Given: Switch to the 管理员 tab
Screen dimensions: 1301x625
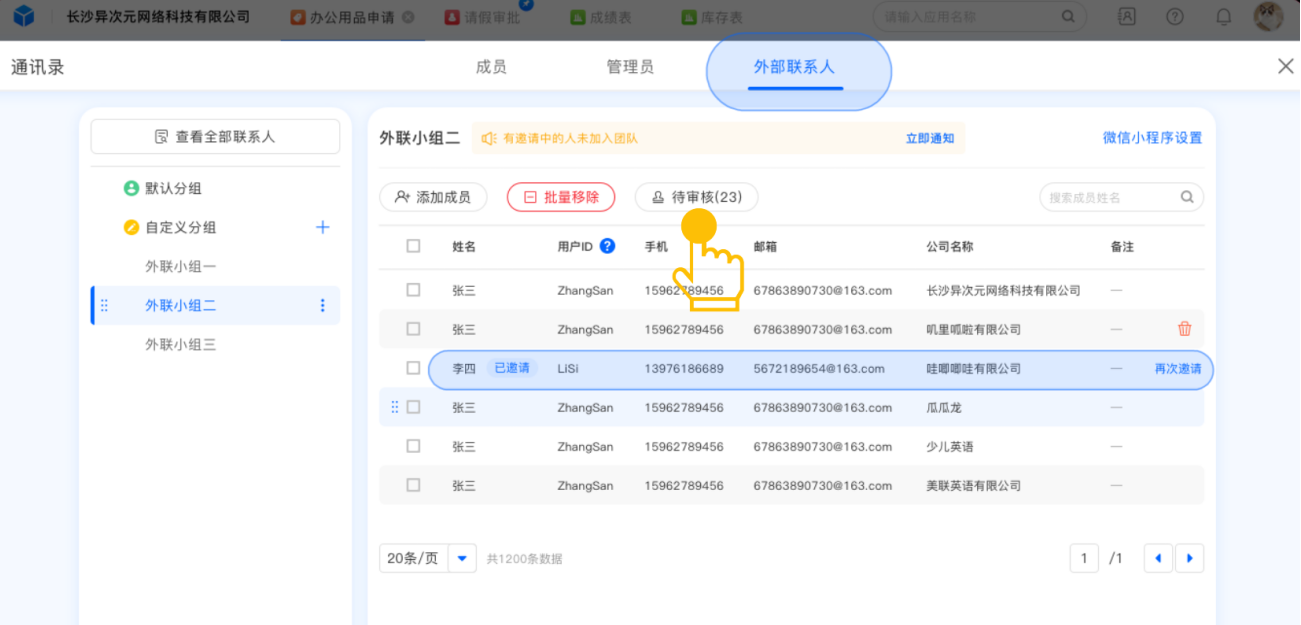Looking at the screenshot, I should (x=630, y=67).
